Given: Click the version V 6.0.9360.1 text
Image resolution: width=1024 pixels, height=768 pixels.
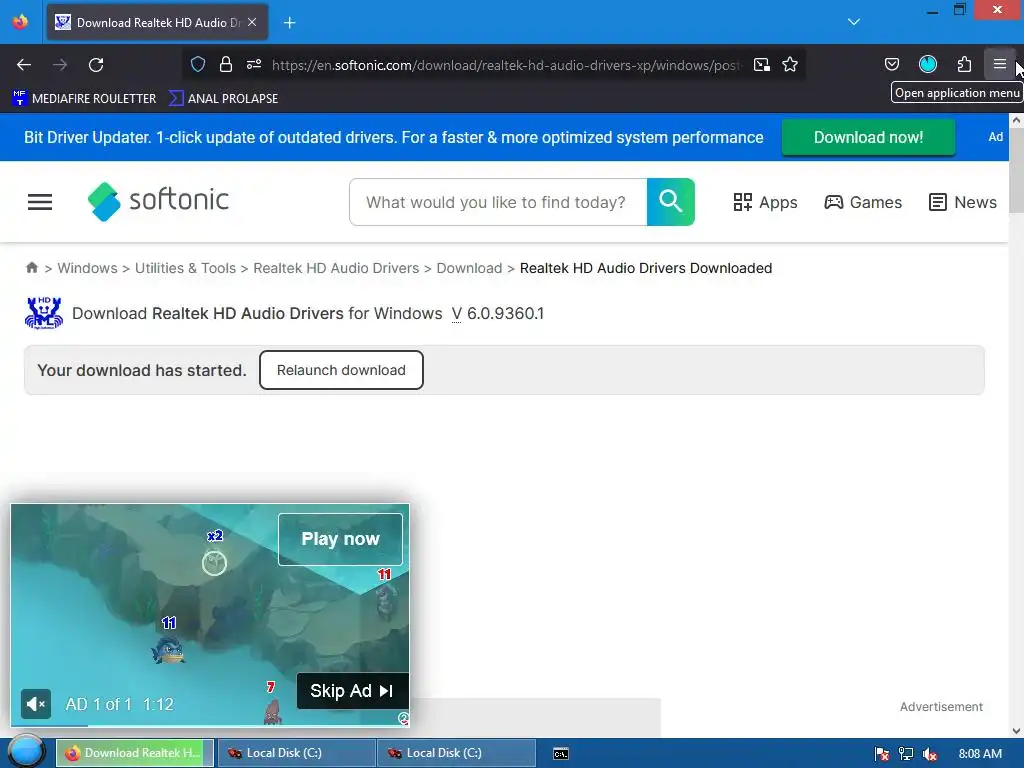Looking at the screenshot, I should pyautogui.click(x=498, y=313).
